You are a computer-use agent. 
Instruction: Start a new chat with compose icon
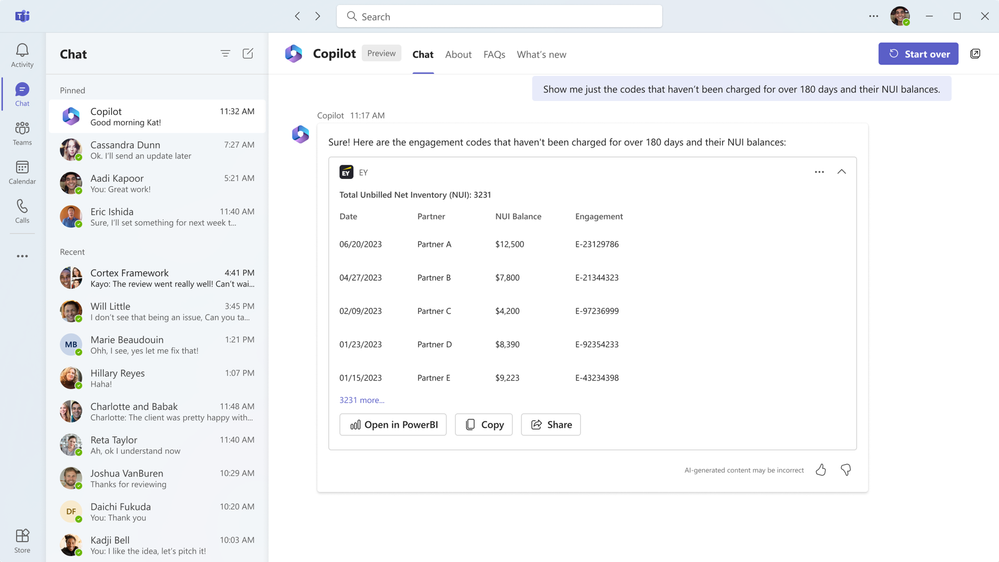pos(248,54)
